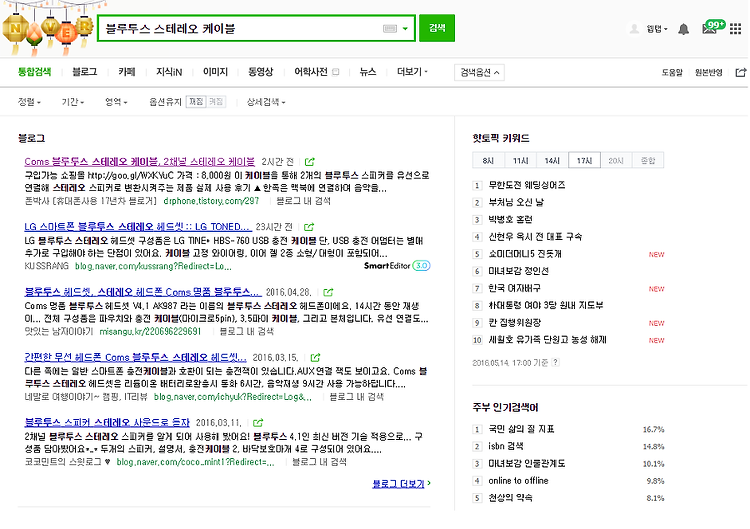Open hot keyword 무한도전 웨딩싱어즈
Image resolution: width=750 pixels, height=529 pixels.
[527, 185]
